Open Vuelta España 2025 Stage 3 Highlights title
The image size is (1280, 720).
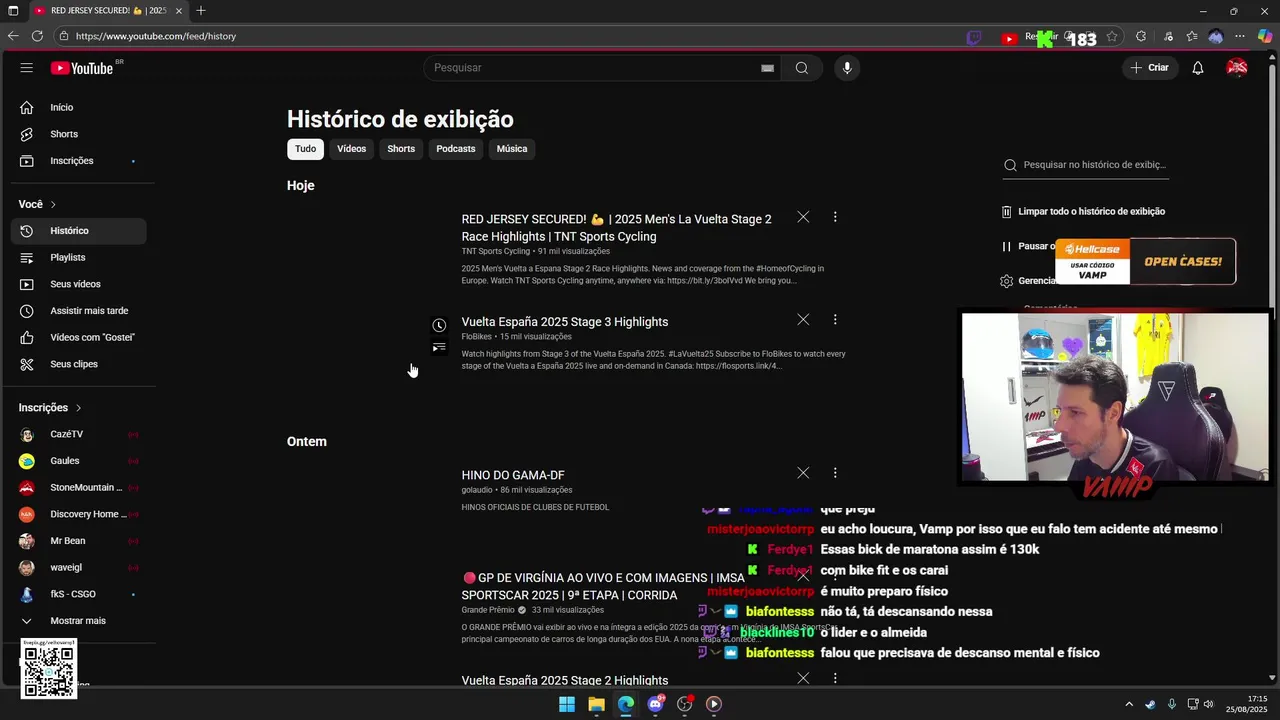tap(565, 322)
